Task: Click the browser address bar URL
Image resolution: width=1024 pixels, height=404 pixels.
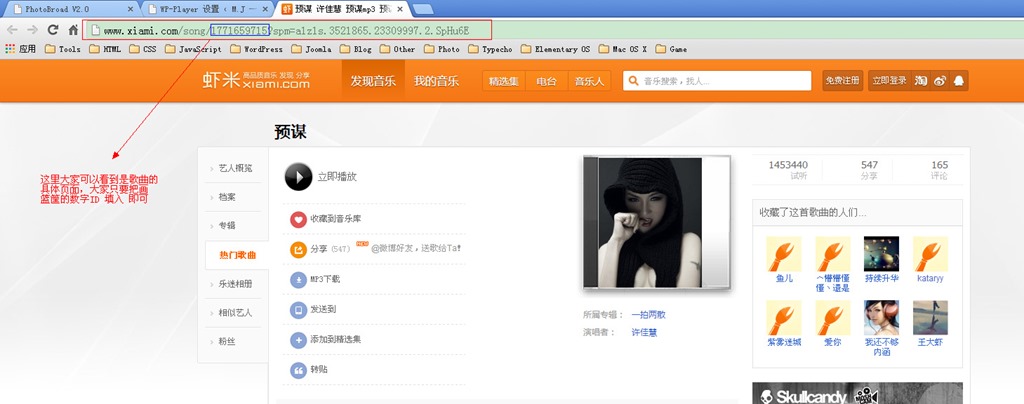Action: (x=286, y=30)
